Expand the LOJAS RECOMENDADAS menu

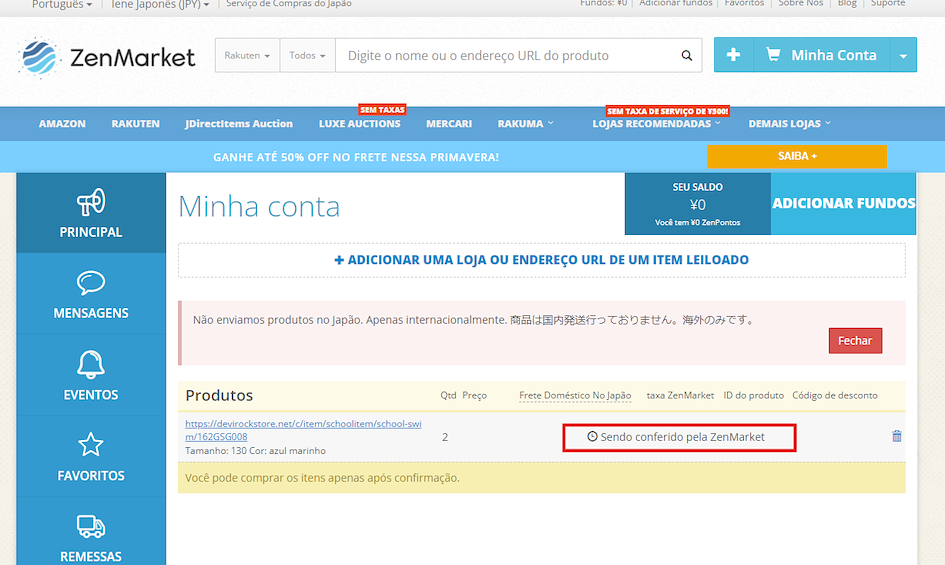[656, 124]
